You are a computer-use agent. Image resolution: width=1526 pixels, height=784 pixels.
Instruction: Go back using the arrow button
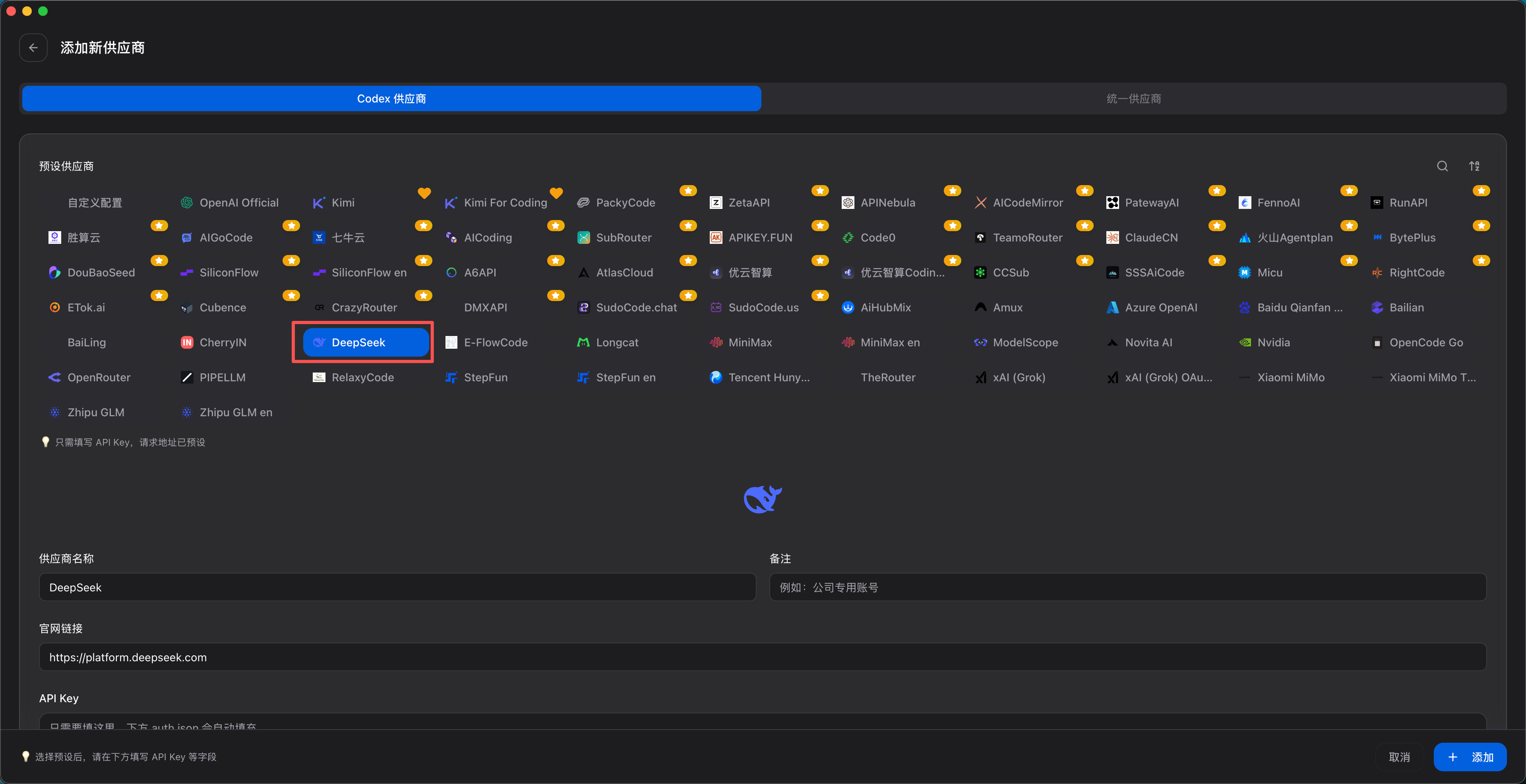(33, 47)
